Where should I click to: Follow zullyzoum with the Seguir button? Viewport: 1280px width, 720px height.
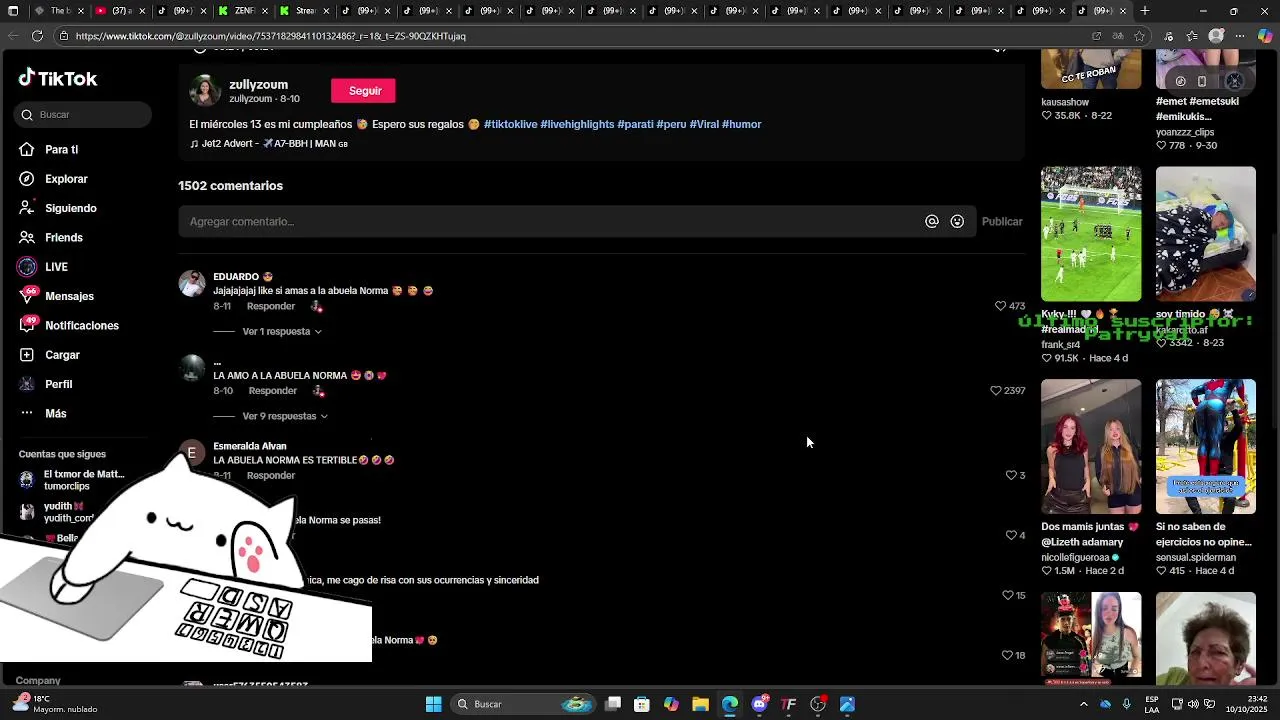pos(364,91)
